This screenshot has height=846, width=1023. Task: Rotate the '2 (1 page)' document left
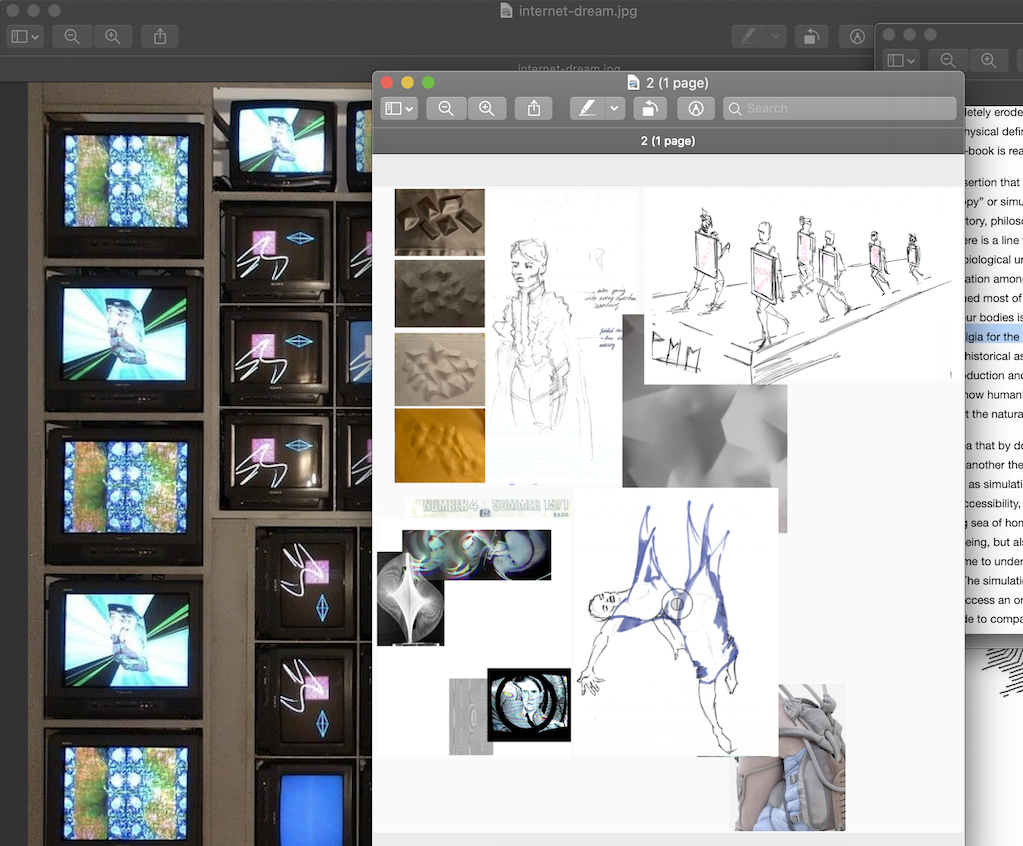[650, 108]
